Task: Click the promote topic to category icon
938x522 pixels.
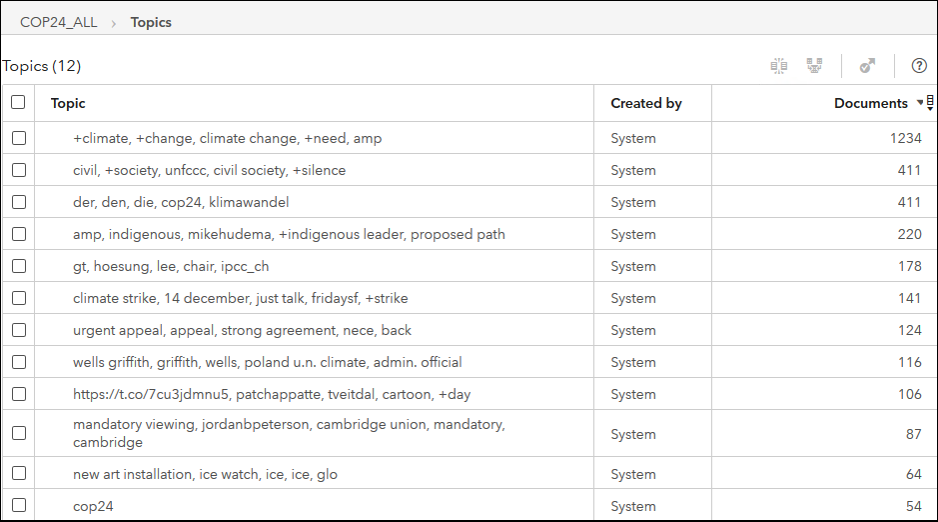Action: pyautogui.click(x=867, y=66)
